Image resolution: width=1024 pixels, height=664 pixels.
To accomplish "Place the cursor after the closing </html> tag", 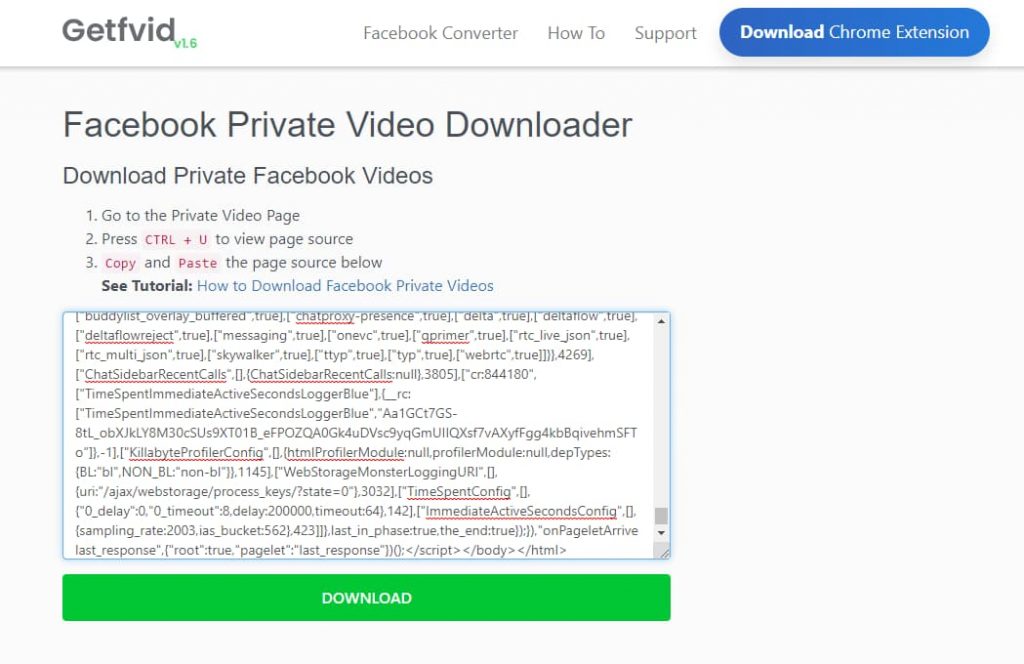I will coord(568,550).
